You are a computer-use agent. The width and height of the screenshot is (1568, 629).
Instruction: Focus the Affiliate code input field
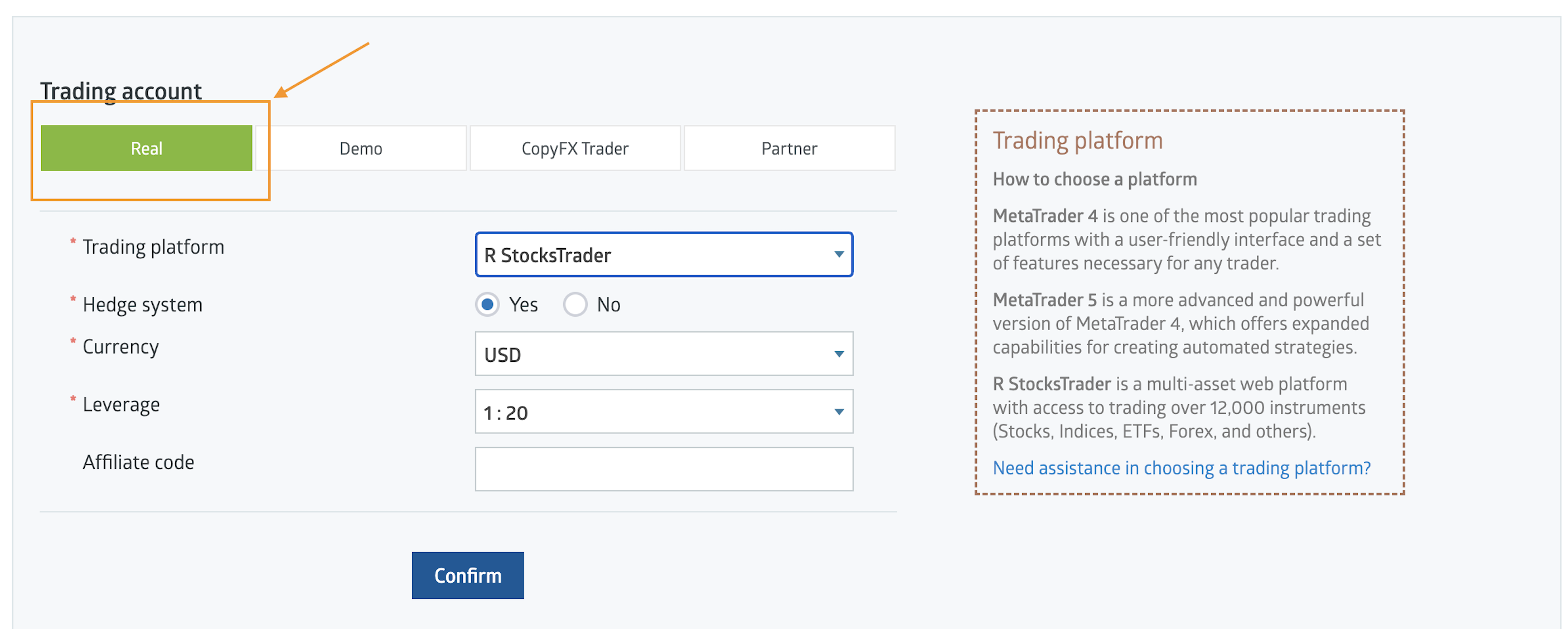coord(664,469)
